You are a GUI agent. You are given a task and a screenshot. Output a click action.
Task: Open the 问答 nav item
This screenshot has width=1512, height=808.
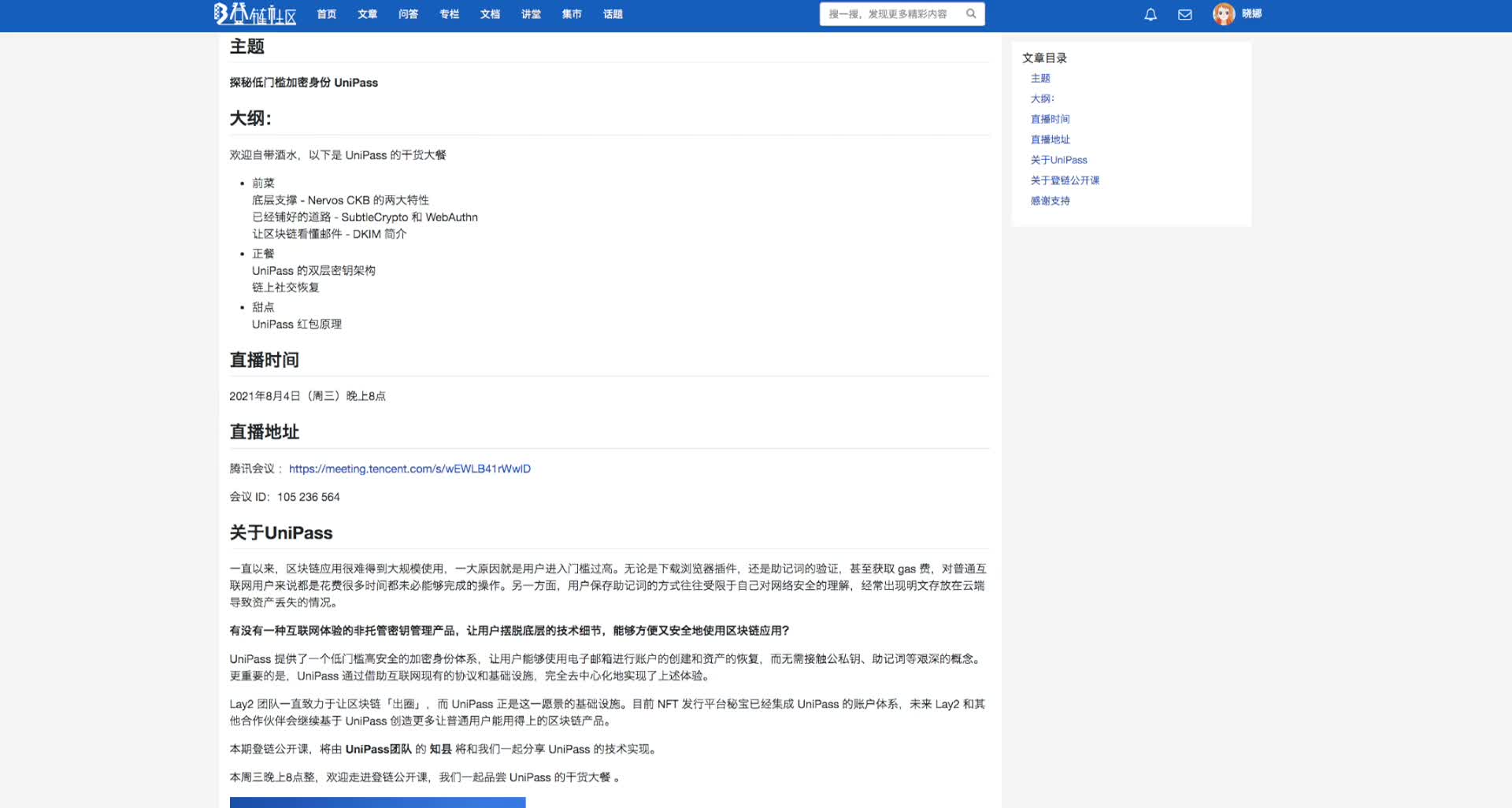point(409,14)
